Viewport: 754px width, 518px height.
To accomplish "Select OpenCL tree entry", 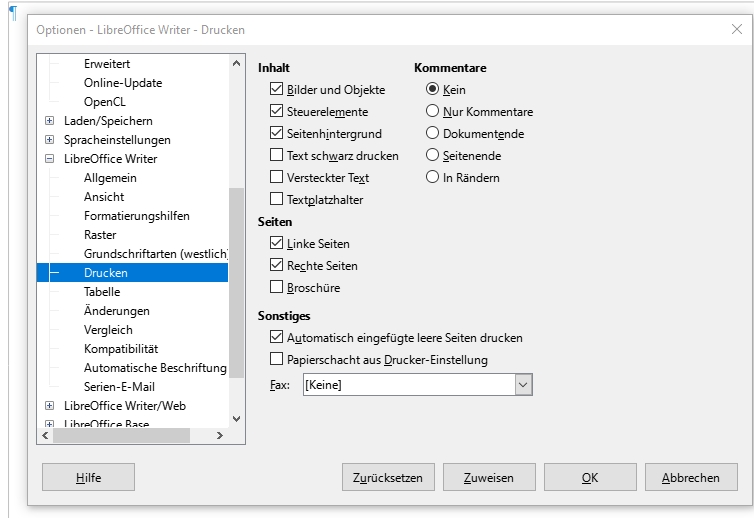I will click(x=104, y=102).
